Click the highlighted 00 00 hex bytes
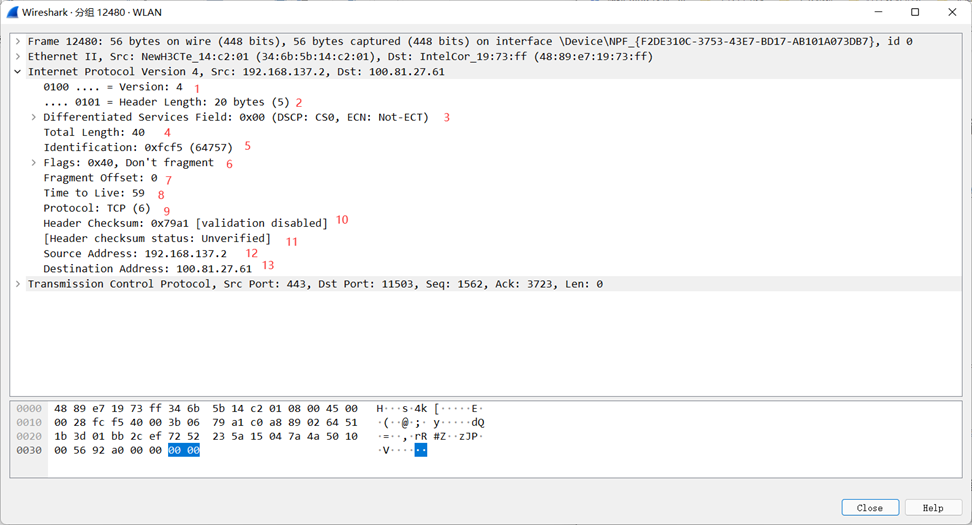This screenshot has height=525, width=972. (x=184, y=451)
